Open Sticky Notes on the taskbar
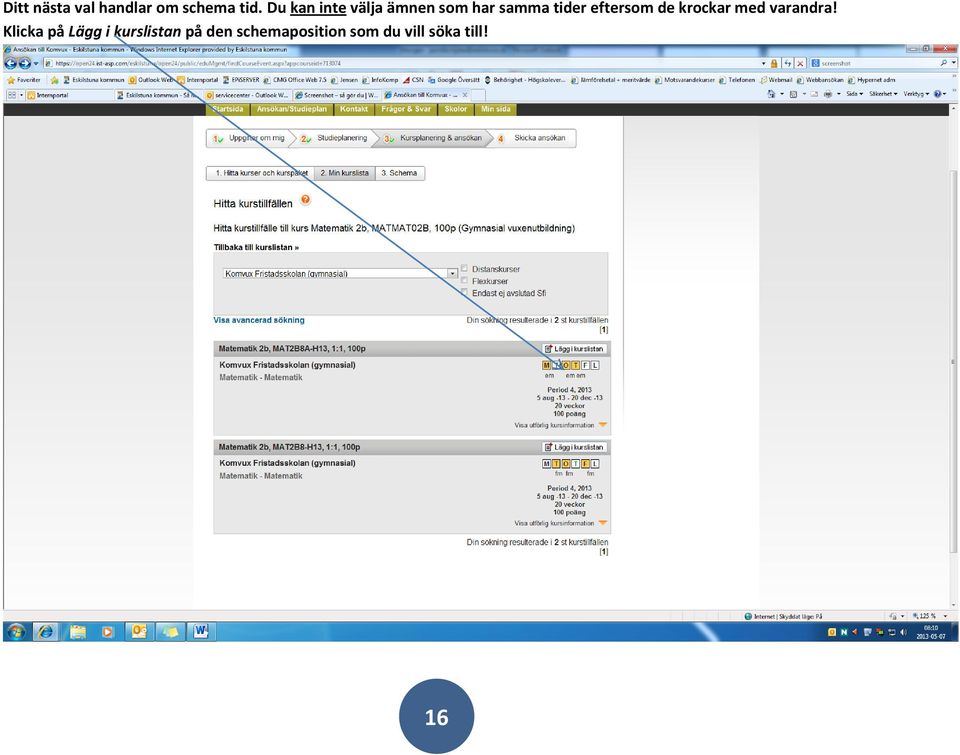This screenshot has height=755, width=960. pyautogui.click(x=170, y=631)
